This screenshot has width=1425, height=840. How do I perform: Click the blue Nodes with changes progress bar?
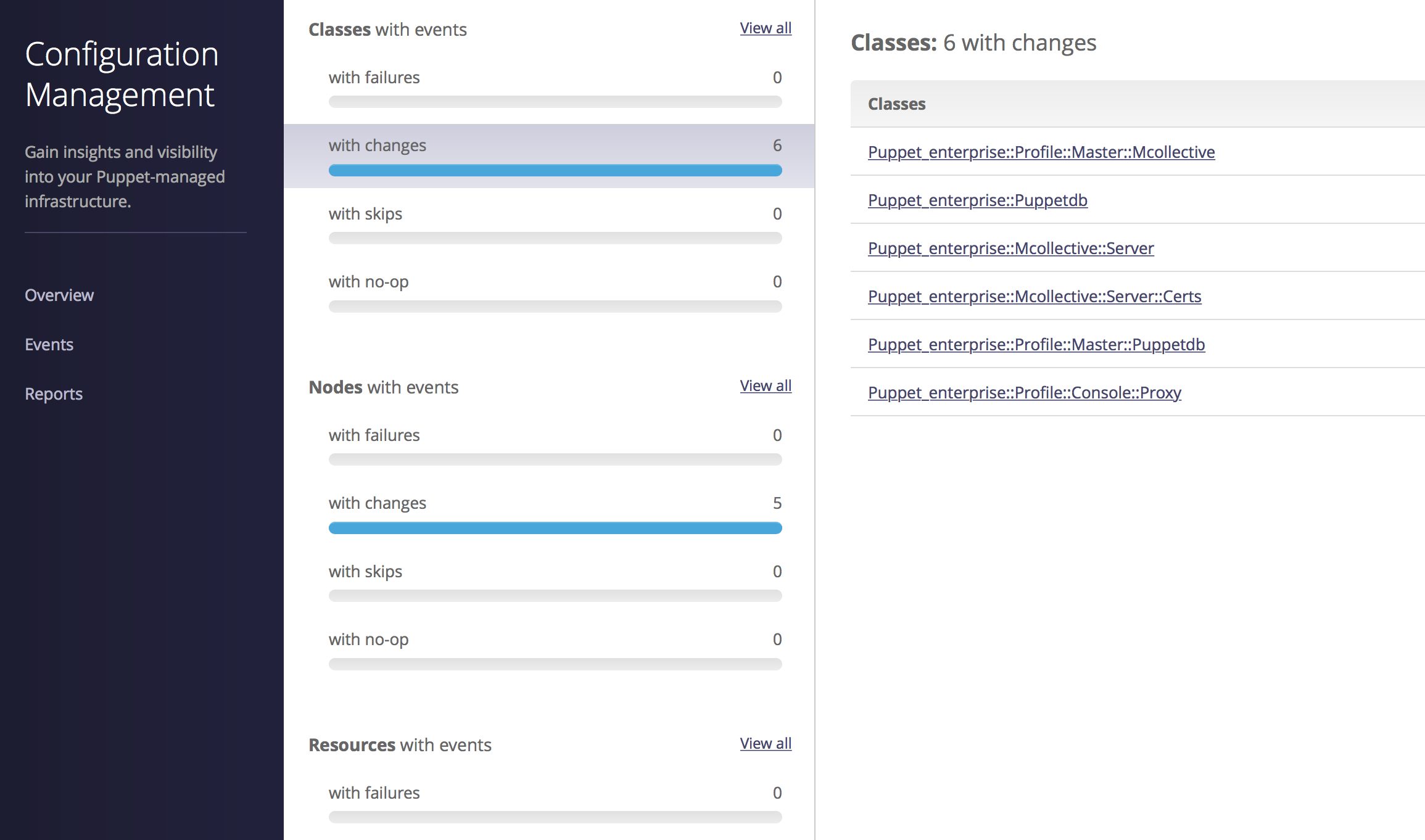[555, 529]
